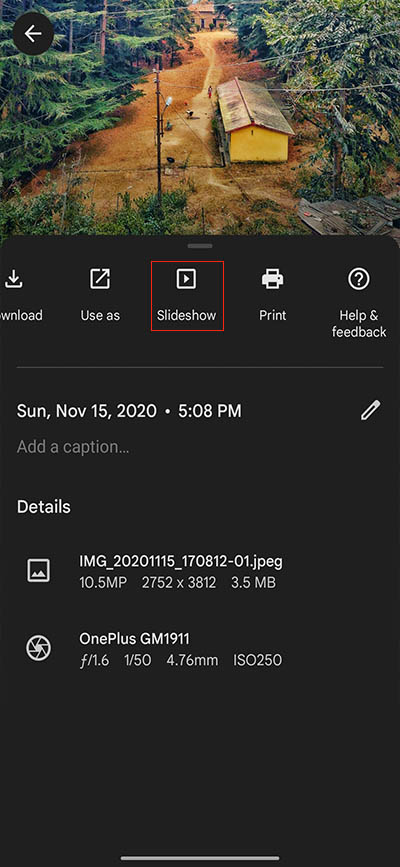Select the Slideshow label
The height and width of the screenshot is (867, 400).
coord(186,315)
